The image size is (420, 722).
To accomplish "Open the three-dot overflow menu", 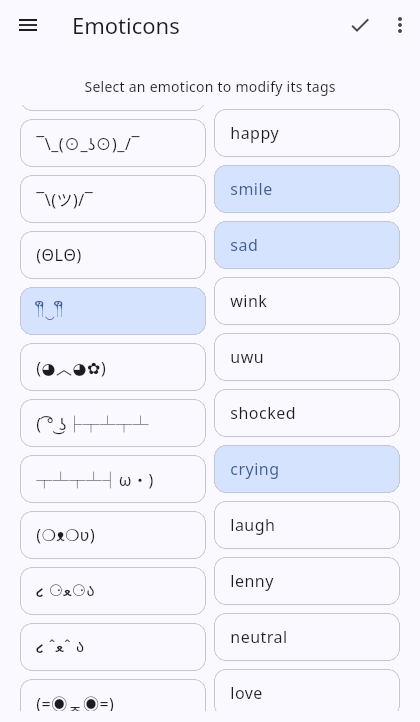I will click(x=400, y=25).
